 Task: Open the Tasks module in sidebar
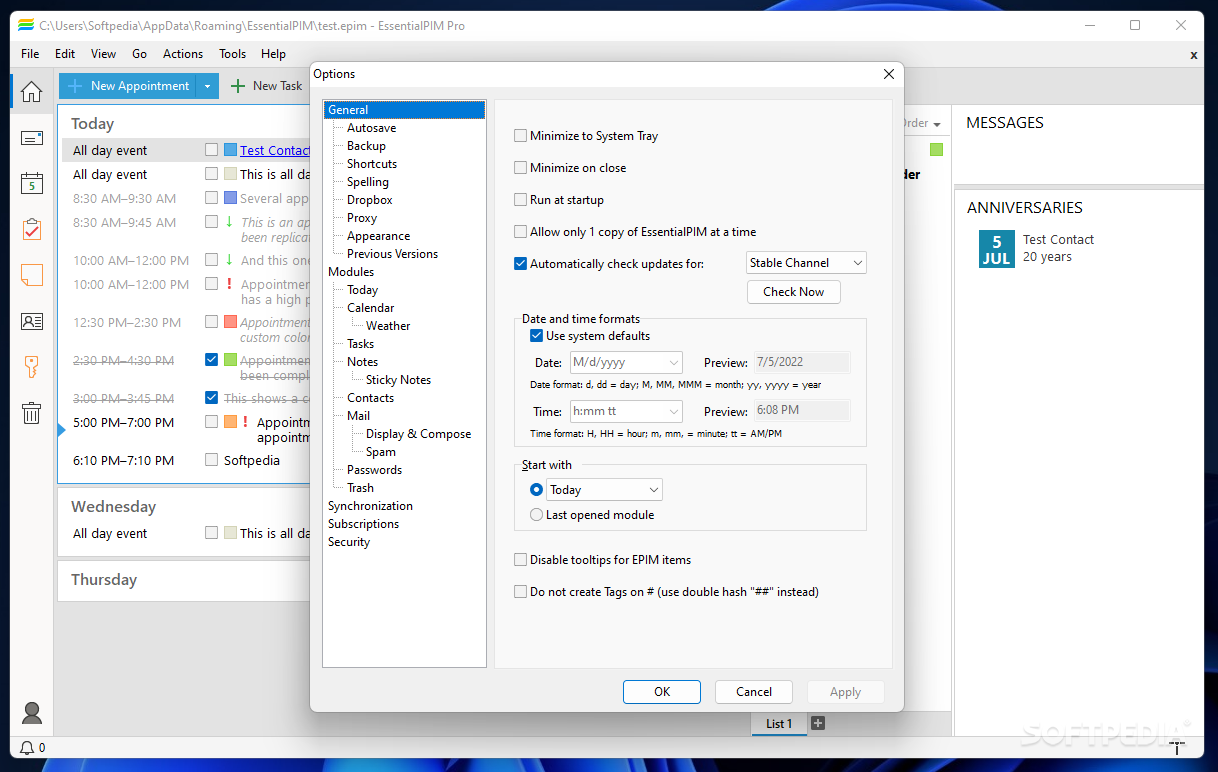(32, 230)
